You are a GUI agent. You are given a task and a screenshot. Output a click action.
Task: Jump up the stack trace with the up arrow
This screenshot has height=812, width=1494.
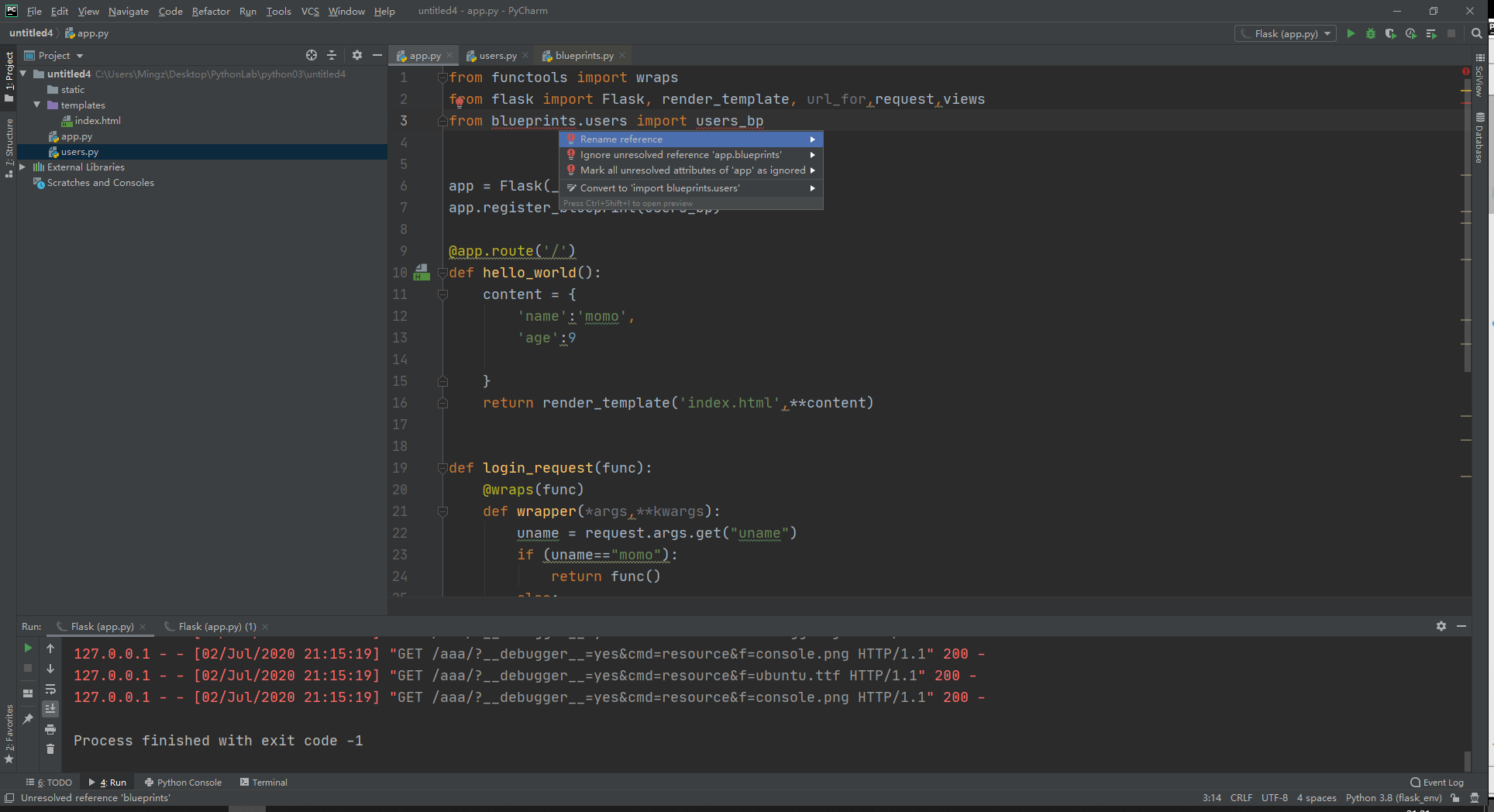50,649
